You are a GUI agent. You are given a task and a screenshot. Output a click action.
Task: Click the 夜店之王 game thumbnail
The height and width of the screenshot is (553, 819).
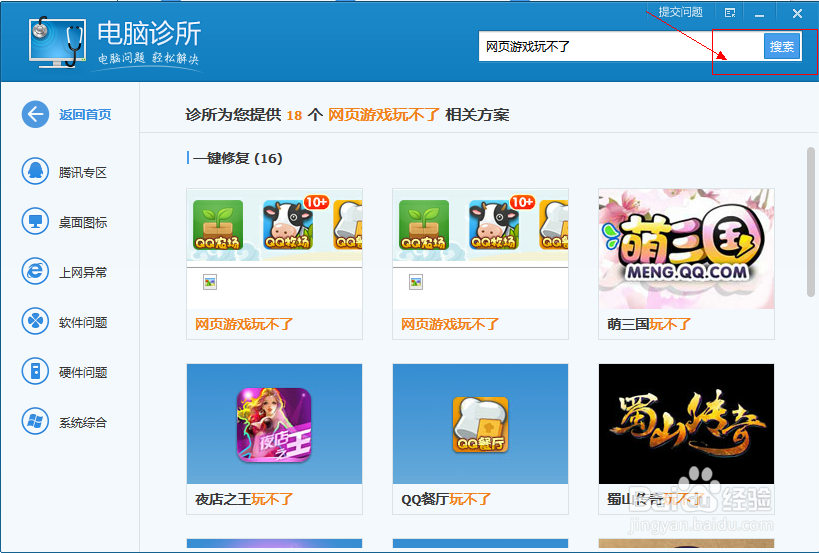[274, 424]
